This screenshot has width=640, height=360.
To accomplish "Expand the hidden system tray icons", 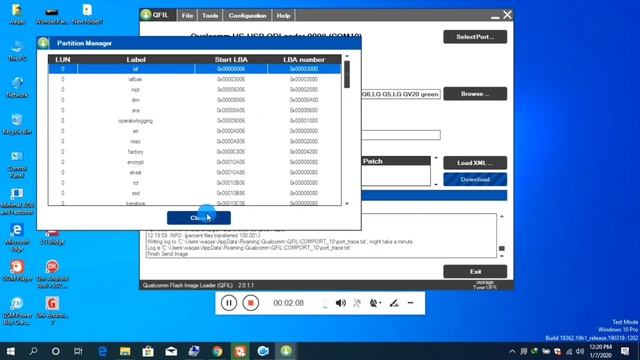I will tap(512, 351).
